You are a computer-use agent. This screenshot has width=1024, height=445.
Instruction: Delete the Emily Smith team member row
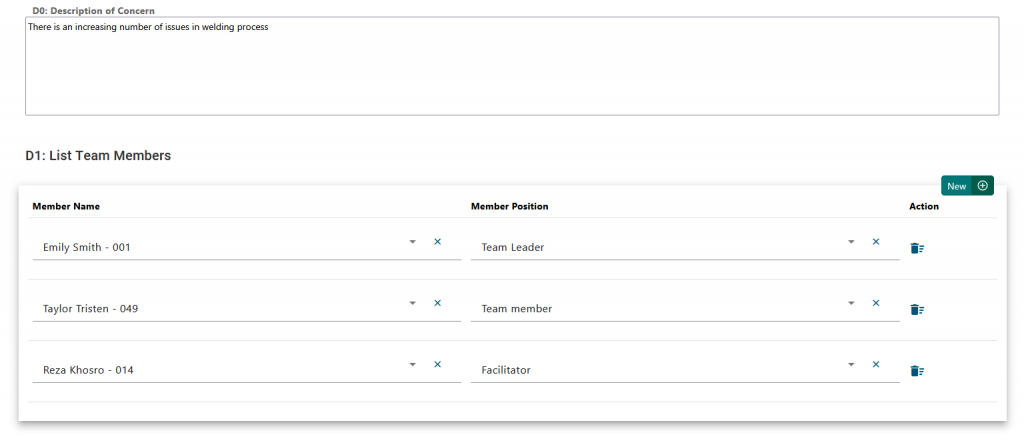(x=916, y=248)
